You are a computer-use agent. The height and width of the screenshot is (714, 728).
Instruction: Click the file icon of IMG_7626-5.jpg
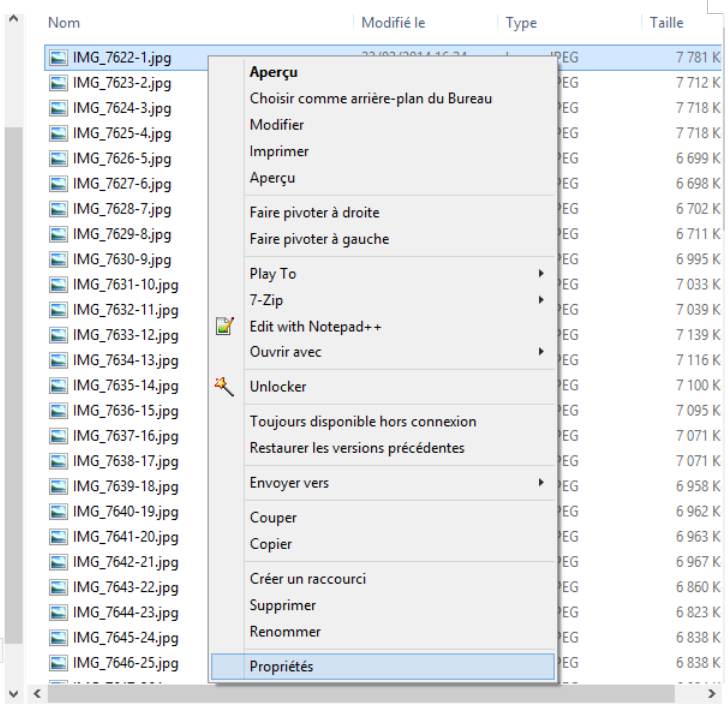point(59,159)
